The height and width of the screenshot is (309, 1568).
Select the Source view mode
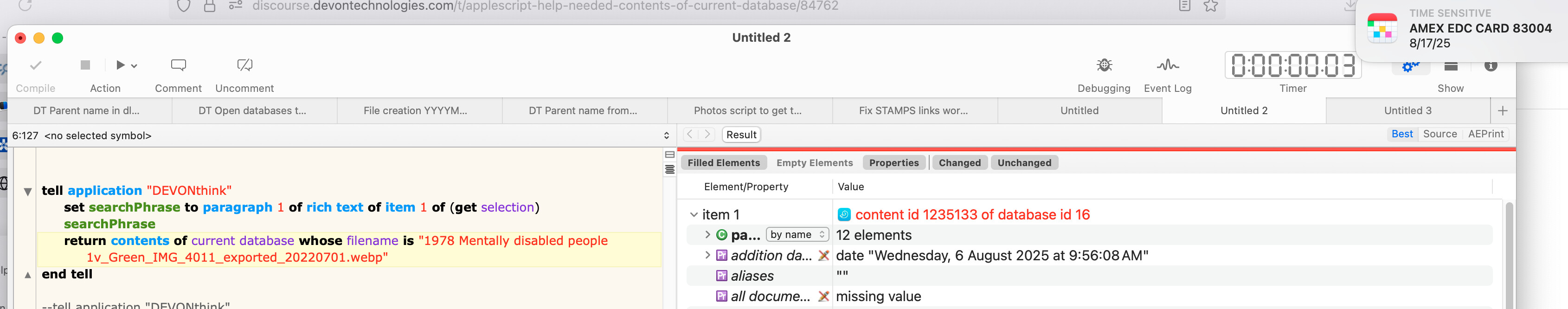(1439, 135)
